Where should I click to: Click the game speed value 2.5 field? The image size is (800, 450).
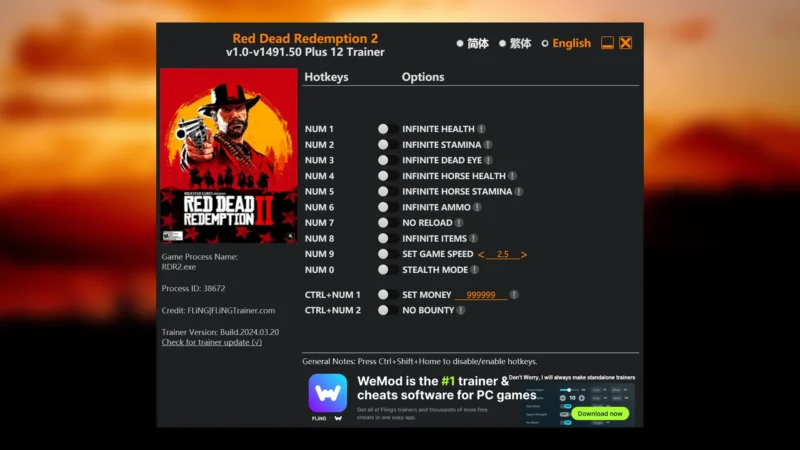503,254
